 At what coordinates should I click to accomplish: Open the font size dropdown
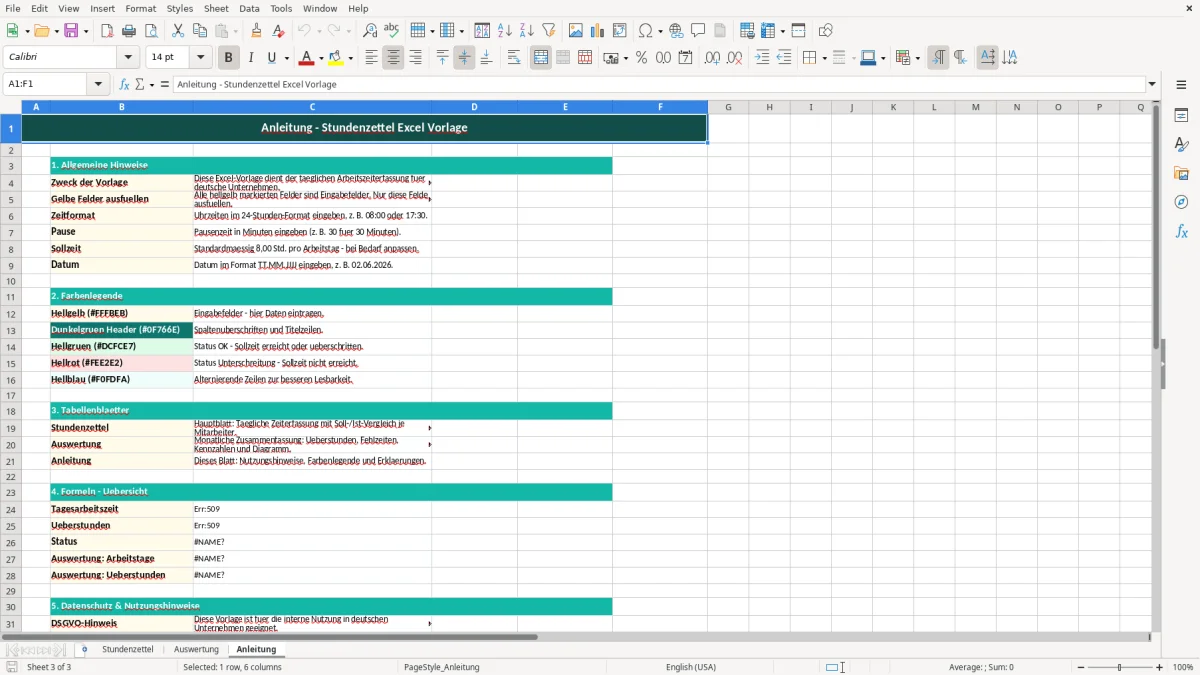point(201,58)
